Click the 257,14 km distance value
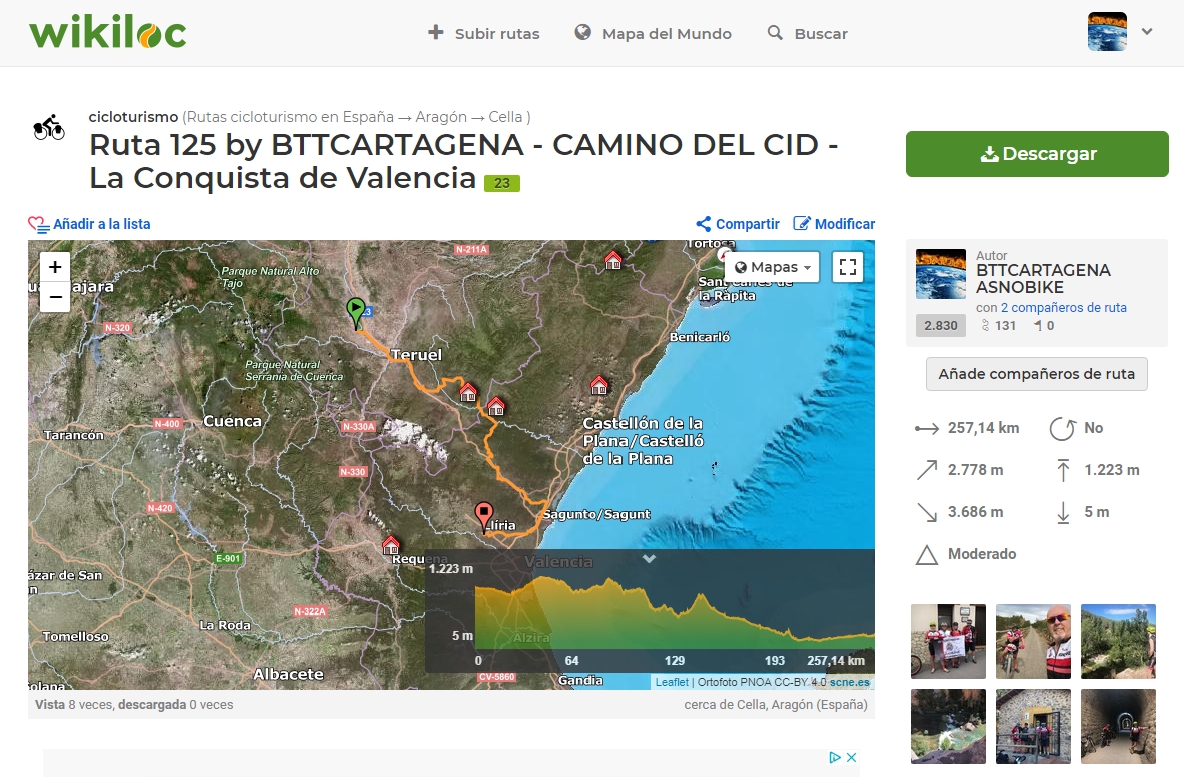1184x777 pixels. click(x=984, y=428)
